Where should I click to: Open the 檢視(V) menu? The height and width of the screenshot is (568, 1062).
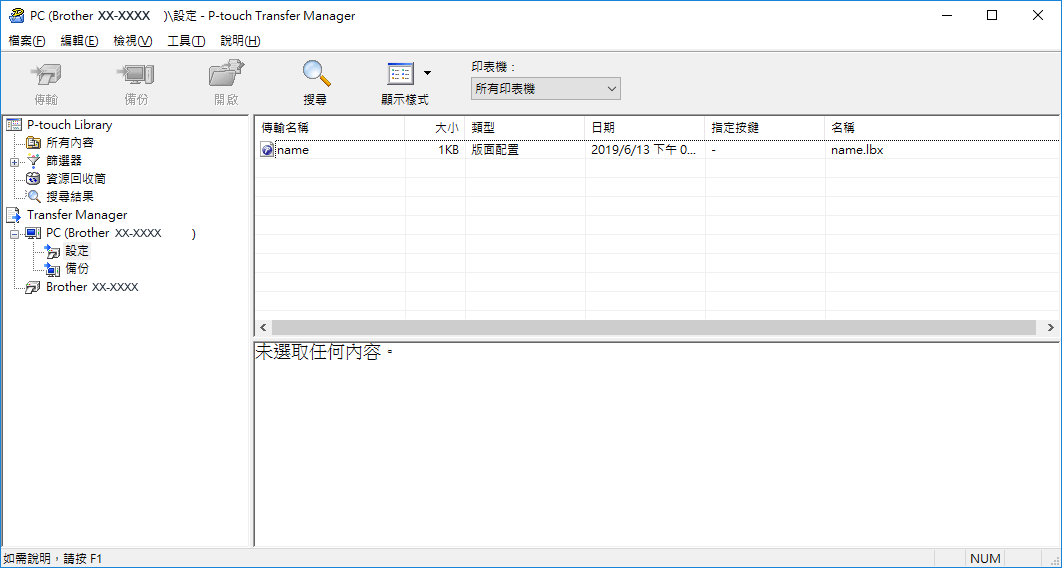click(x=133, y=41)
